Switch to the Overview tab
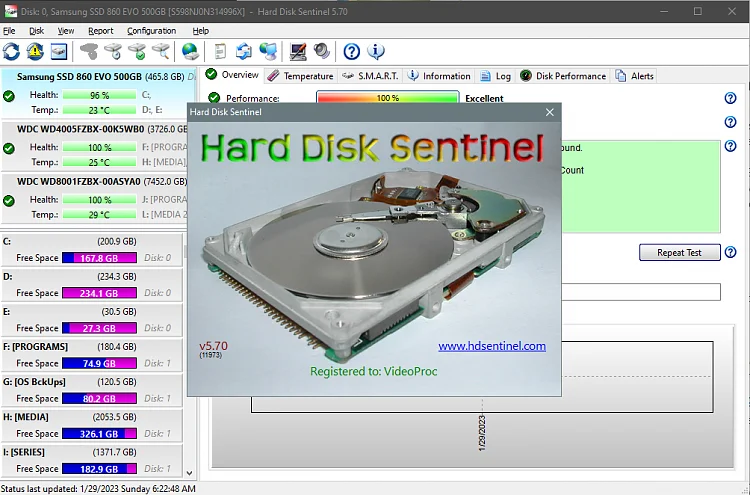This screenshot has width=750, height=495. click(x=232, y=75)
